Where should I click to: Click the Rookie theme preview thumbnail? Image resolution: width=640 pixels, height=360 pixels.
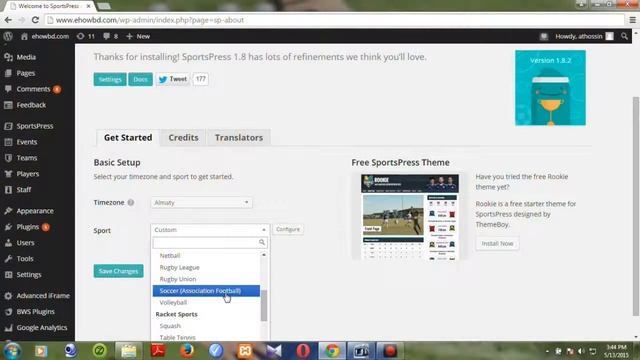(x=410, y=217)
